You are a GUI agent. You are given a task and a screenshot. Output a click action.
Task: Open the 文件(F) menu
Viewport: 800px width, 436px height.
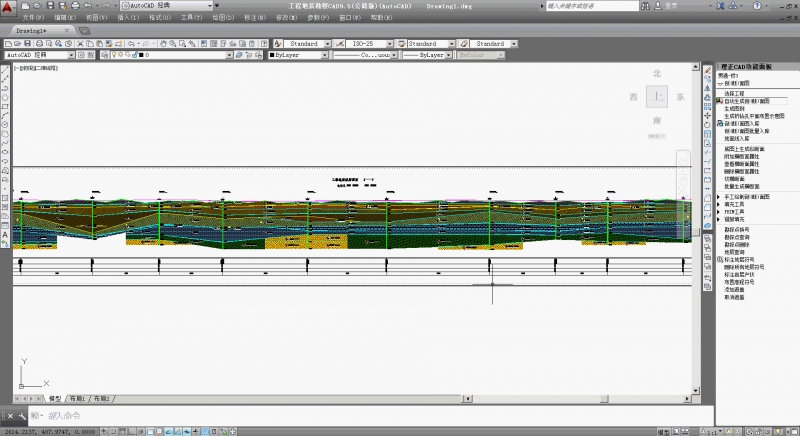pyautogui.click(x=32, y=18)
